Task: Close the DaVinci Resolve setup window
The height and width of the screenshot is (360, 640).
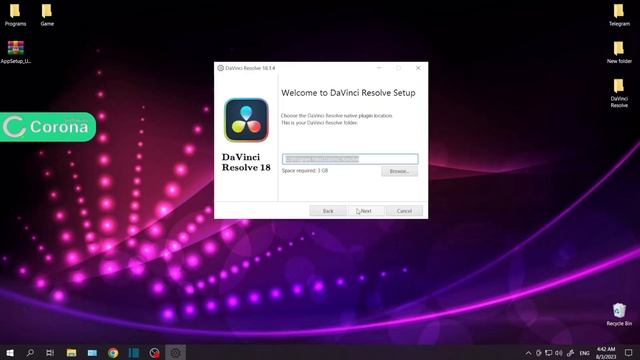Action: click(418, 68)
